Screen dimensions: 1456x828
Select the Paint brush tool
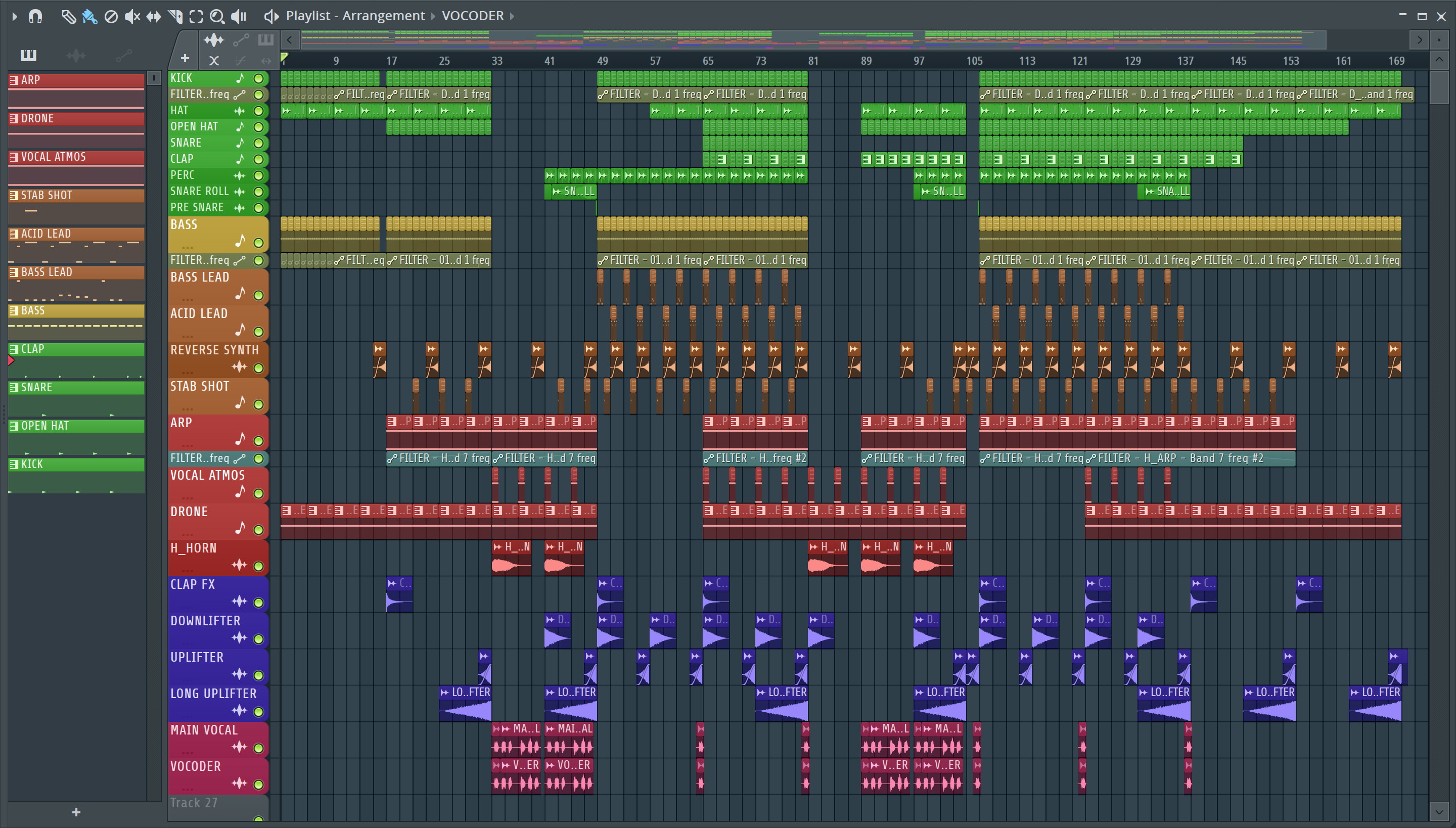point(89,17)
